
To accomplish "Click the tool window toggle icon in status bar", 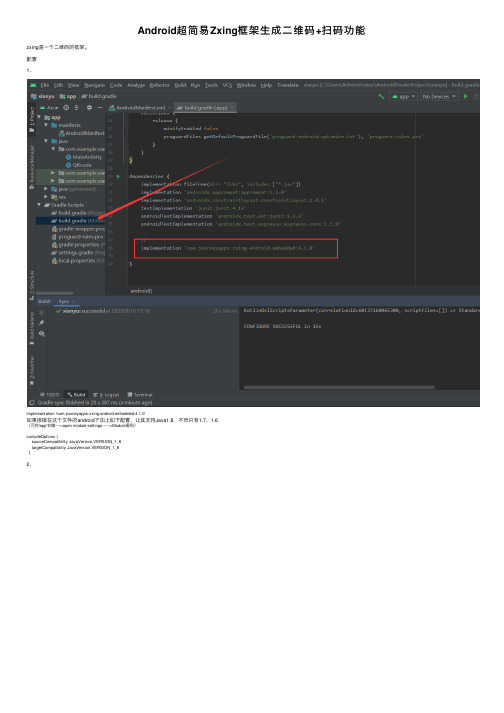I will [x=32, y=402].
